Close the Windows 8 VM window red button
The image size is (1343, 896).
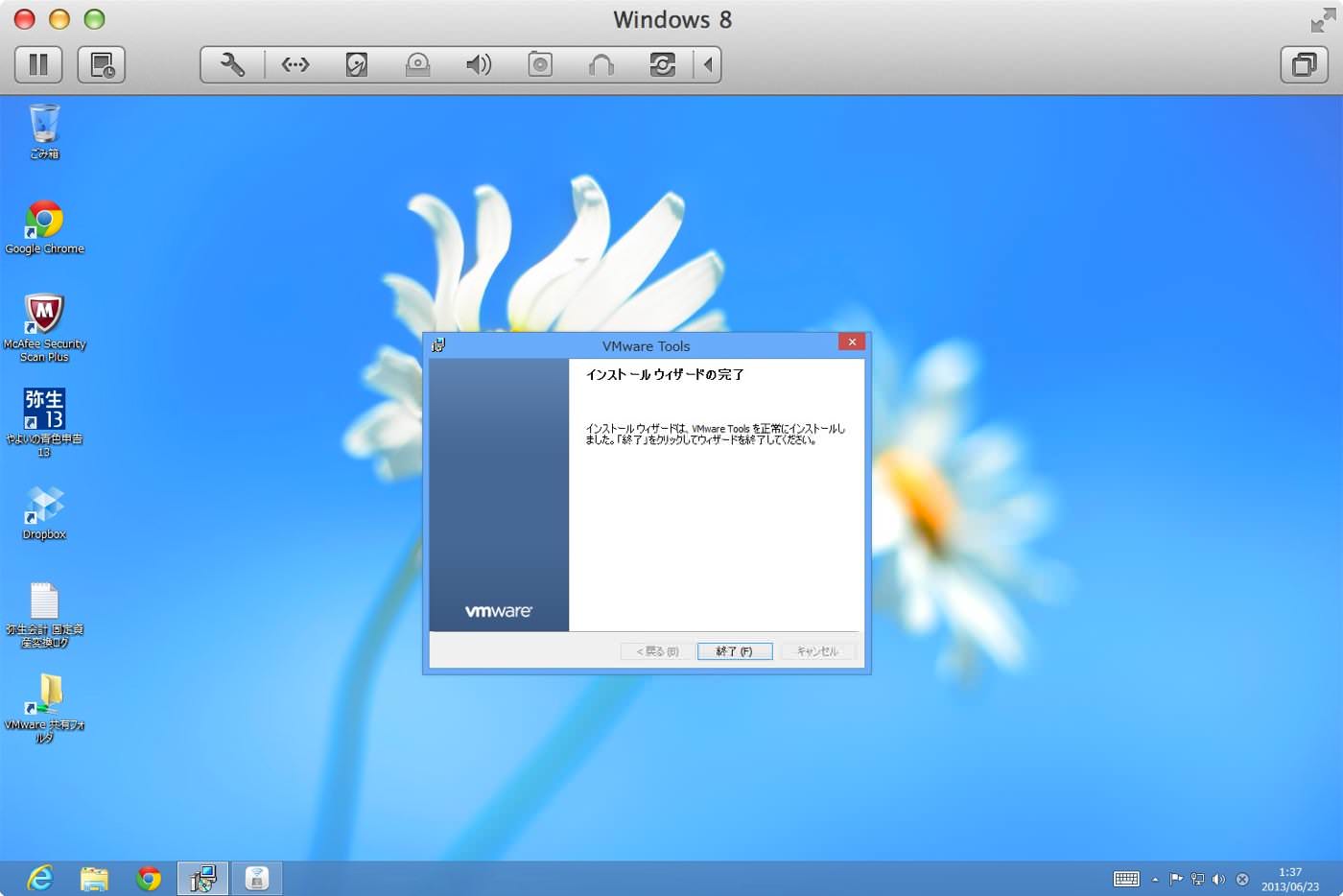[x=25, y=19]
